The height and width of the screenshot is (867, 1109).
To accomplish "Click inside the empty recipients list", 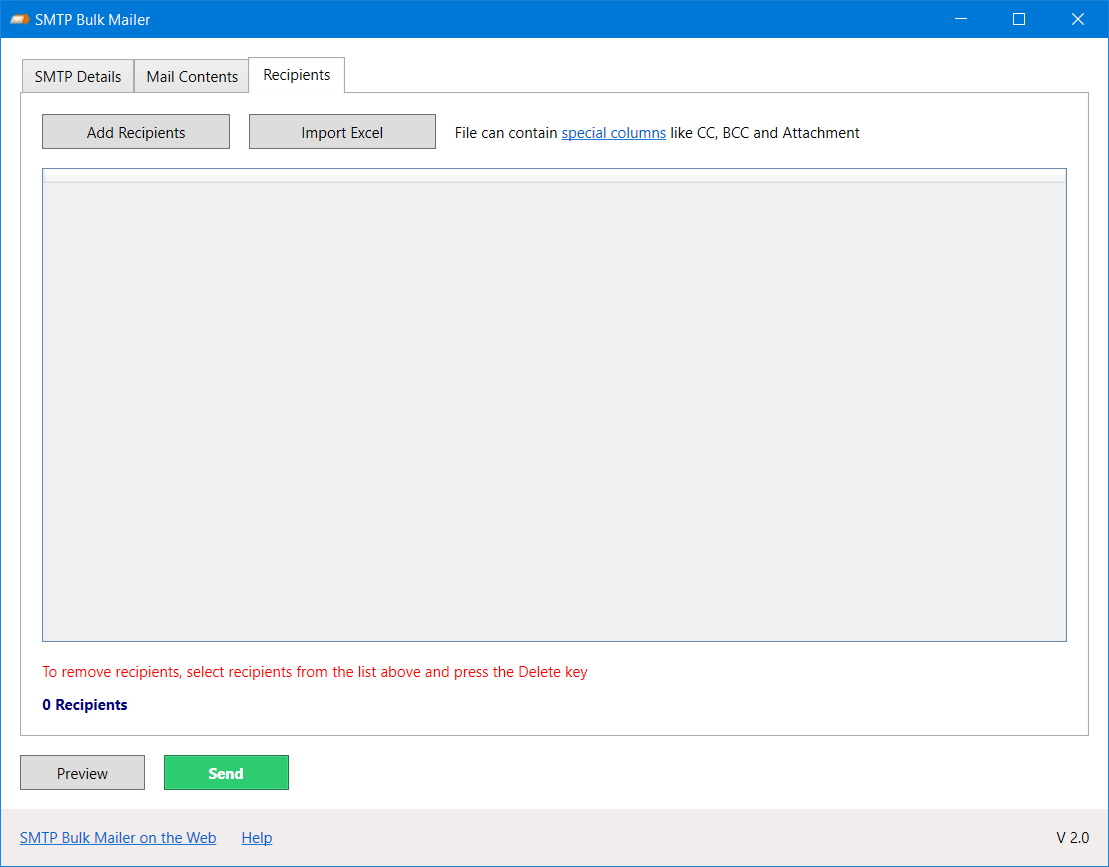I will [554, 405].
